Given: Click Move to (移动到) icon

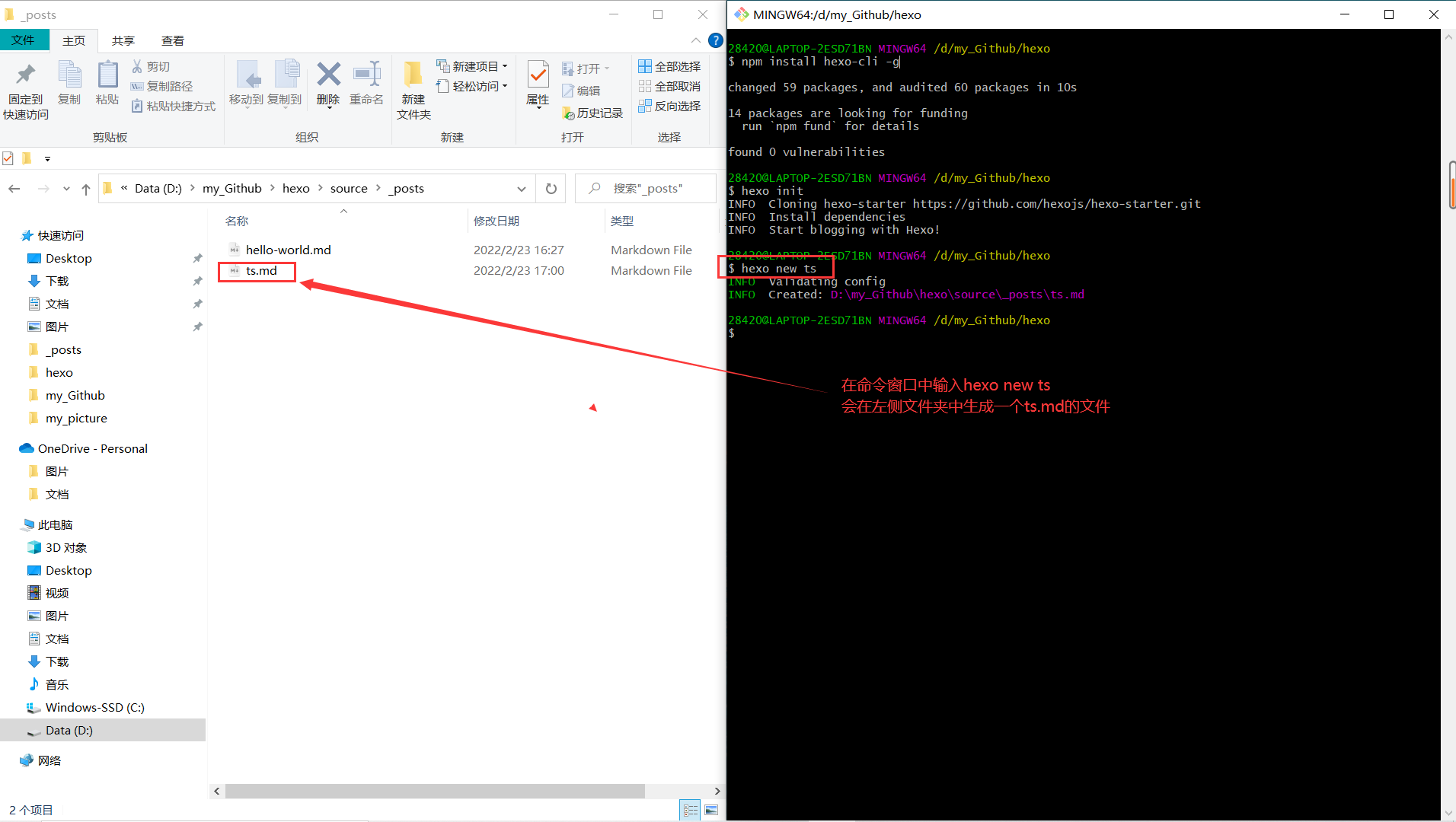Looking at the screenshot, I should point(247,75).
